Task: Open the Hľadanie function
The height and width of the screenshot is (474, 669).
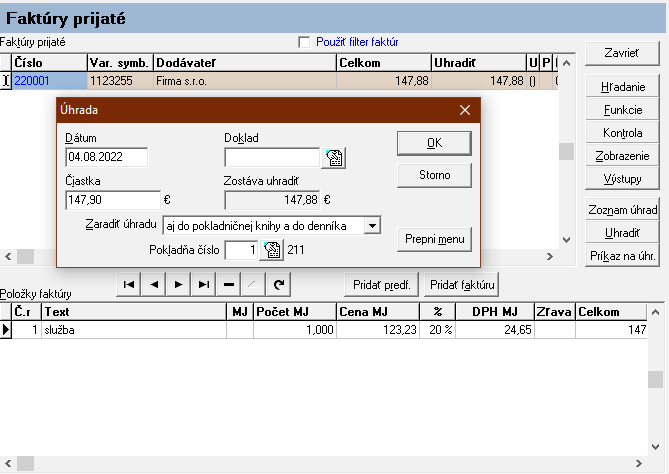Action: coord(622,87)
